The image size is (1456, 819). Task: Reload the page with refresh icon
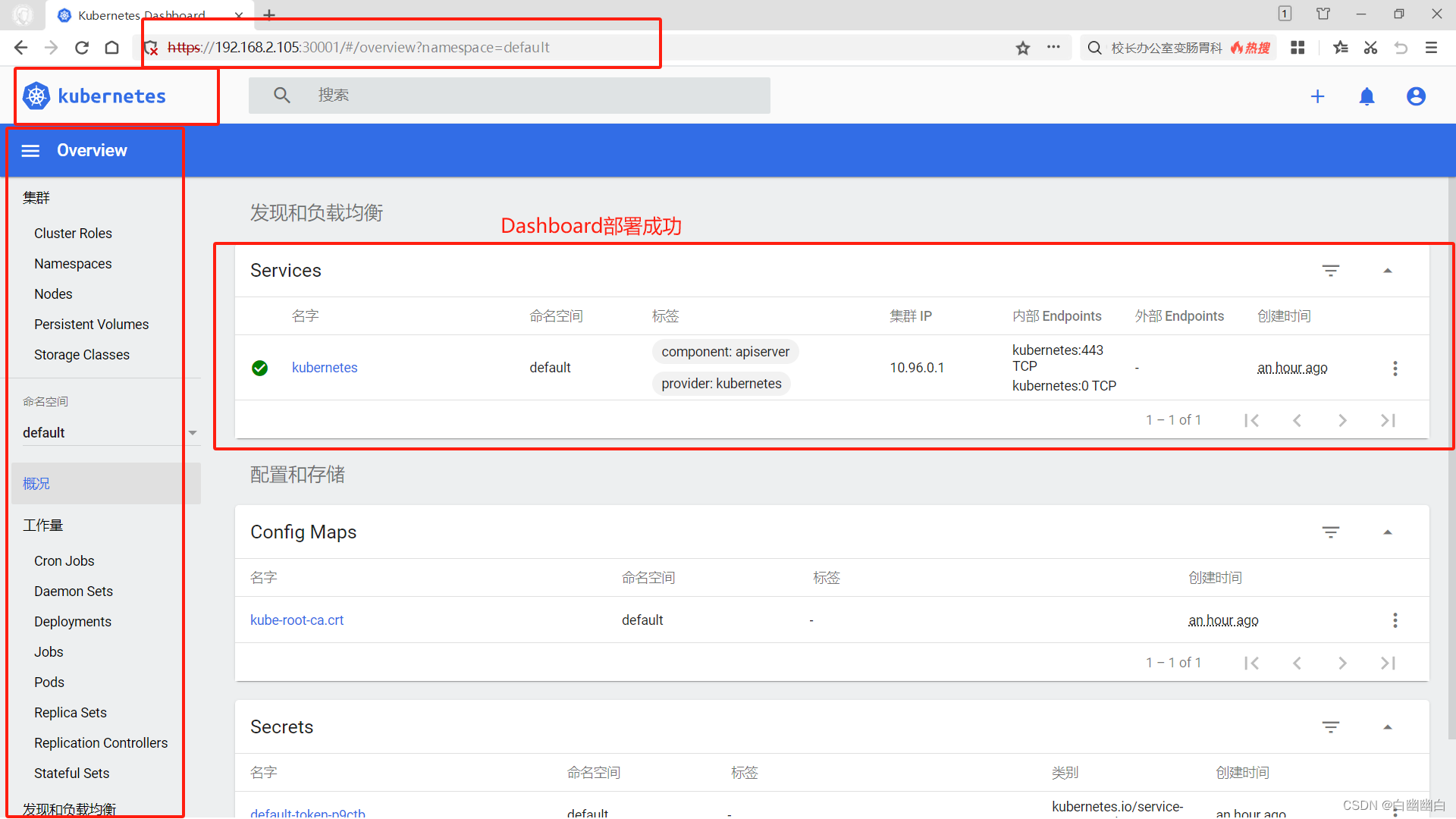click(82, 48)
